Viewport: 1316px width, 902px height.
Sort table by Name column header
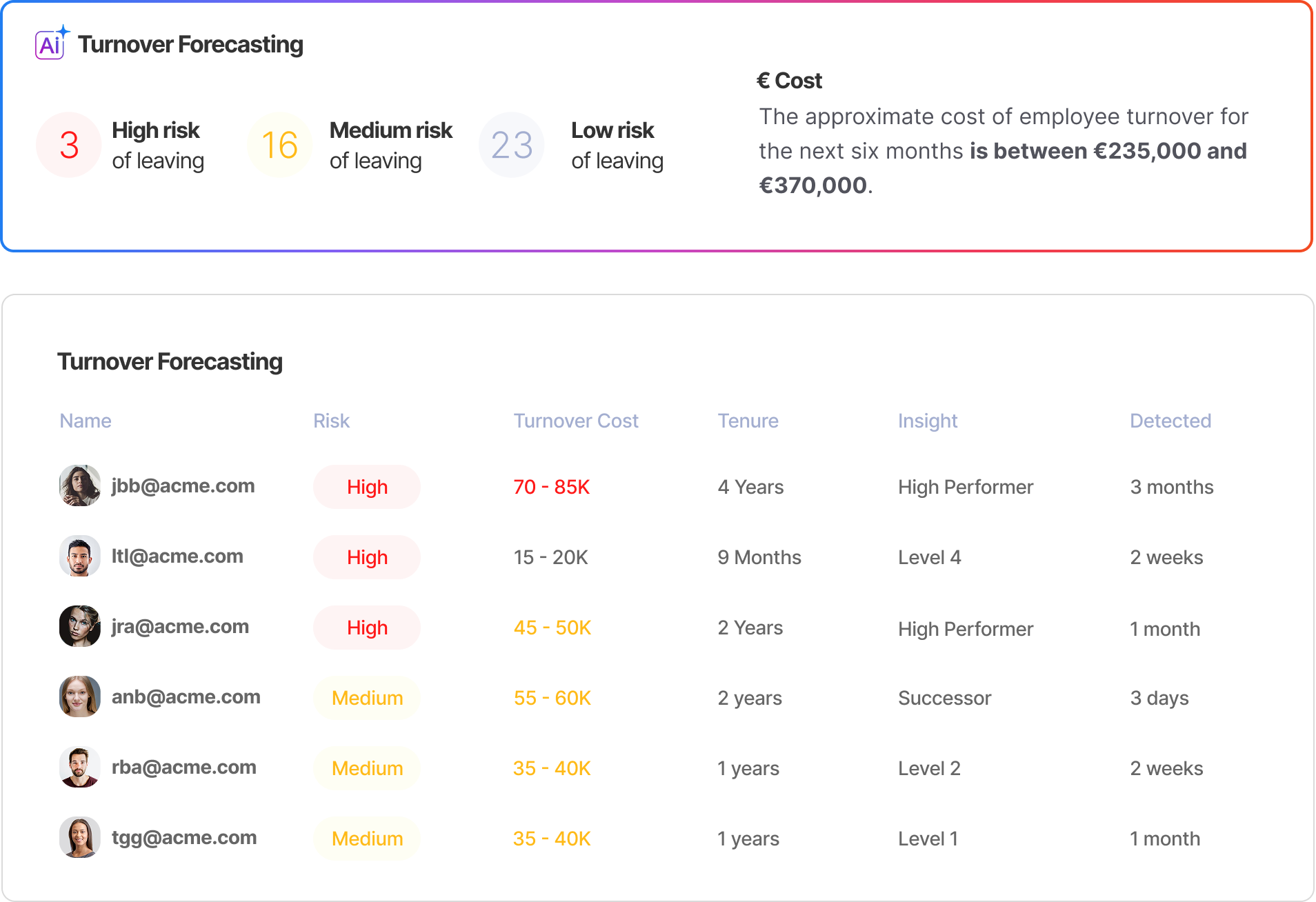(x=86, y=421)
